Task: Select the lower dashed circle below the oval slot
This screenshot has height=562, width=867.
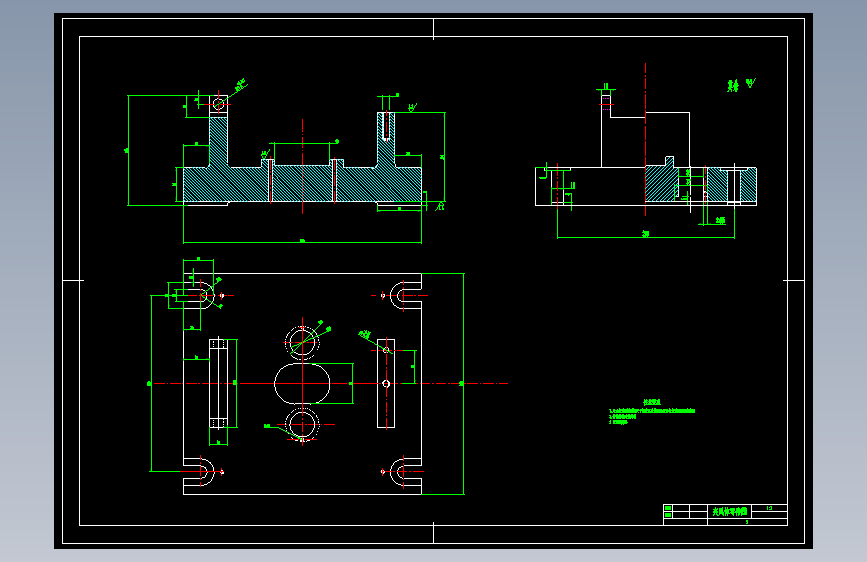Action: [x=302, y=425]
